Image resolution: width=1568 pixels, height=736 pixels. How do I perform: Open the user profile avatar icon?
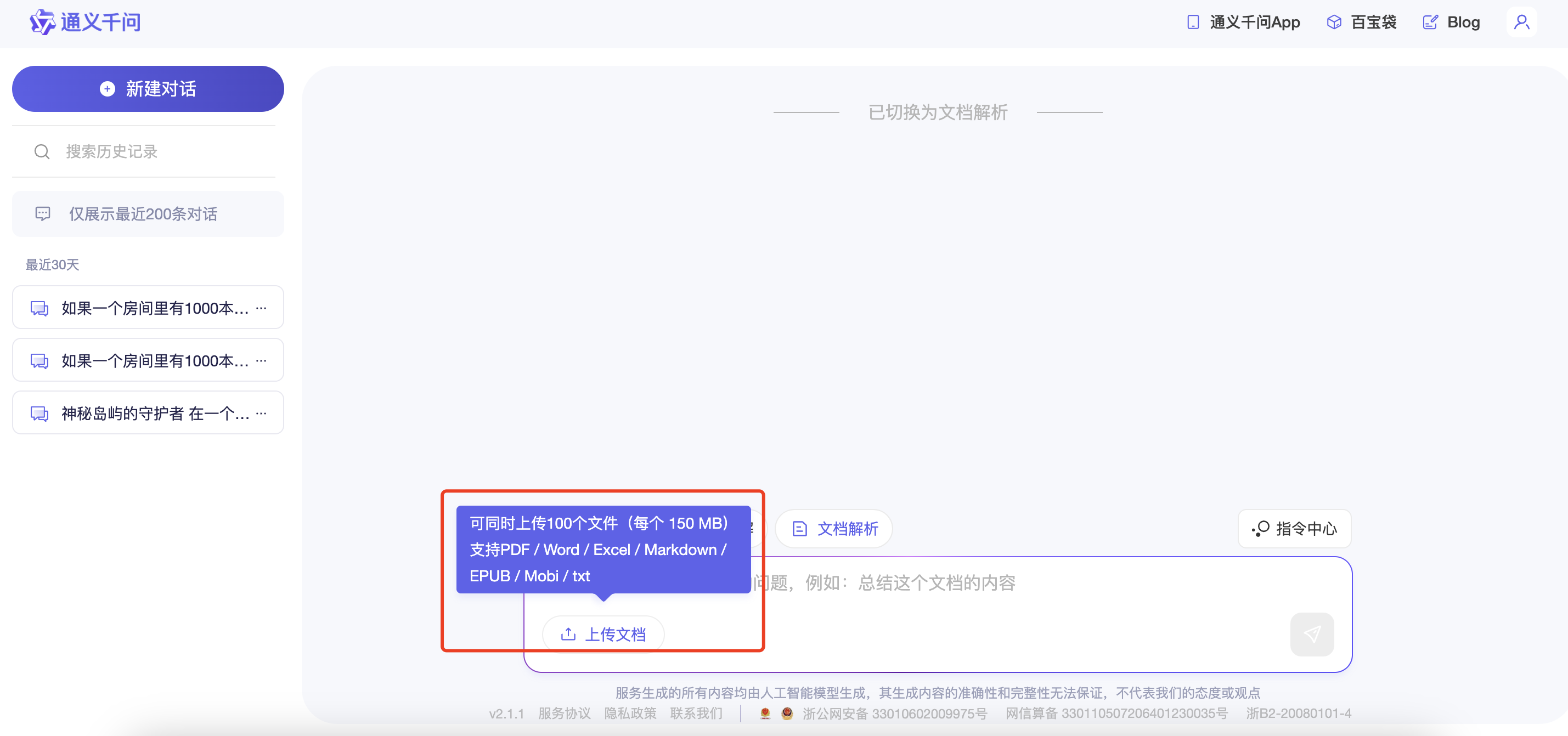tap(1521, 22)
